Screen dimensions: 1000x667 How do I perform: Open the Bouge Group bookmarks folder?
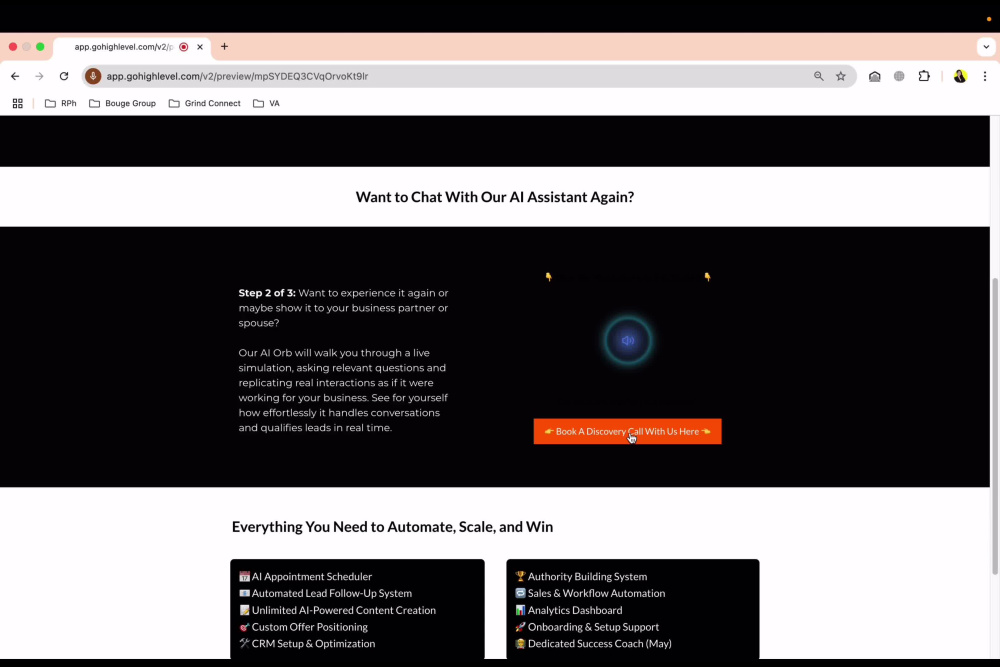(122, 103)
